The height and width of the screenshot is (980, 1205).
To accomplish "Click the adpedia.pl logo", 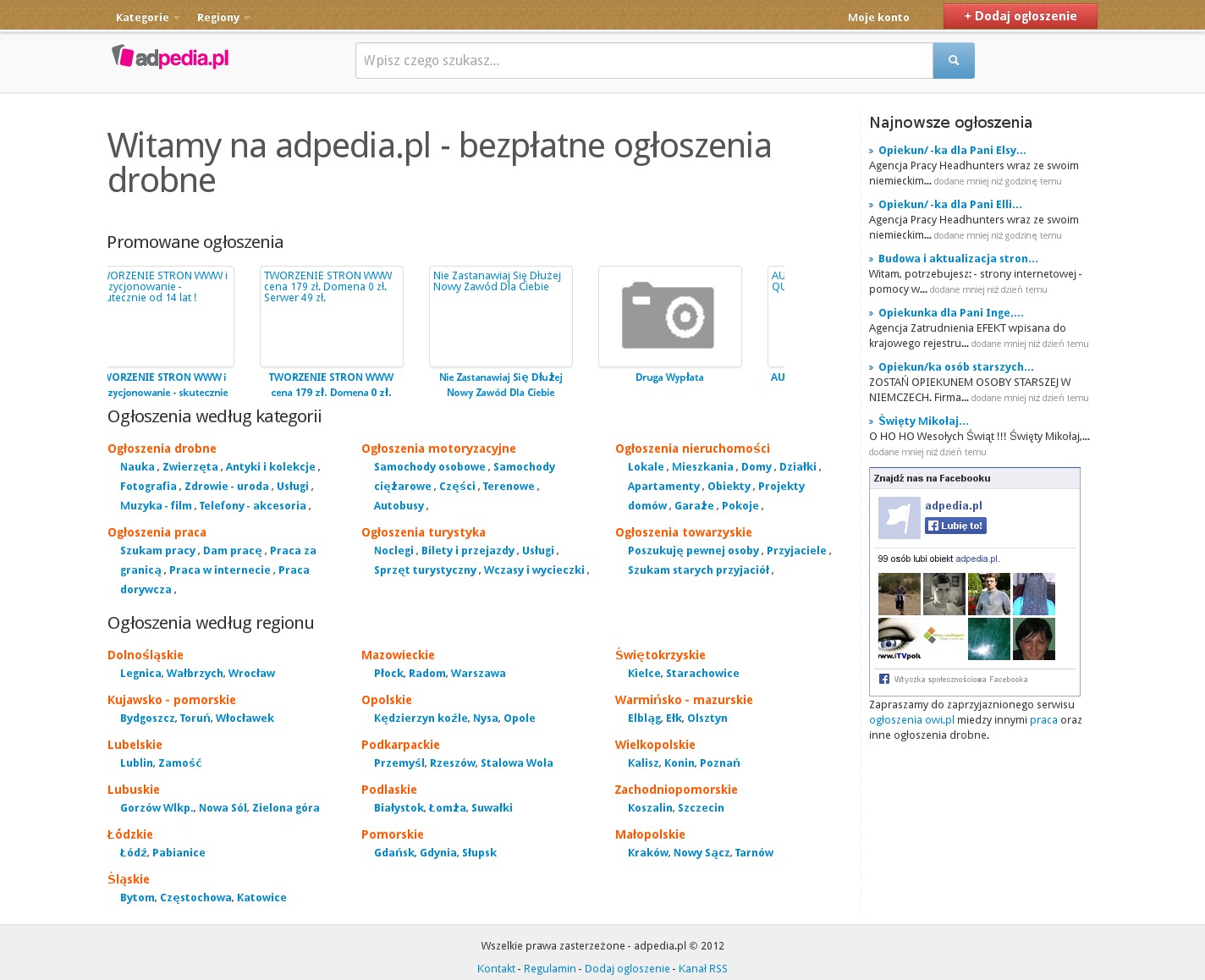I will (170, 58).
